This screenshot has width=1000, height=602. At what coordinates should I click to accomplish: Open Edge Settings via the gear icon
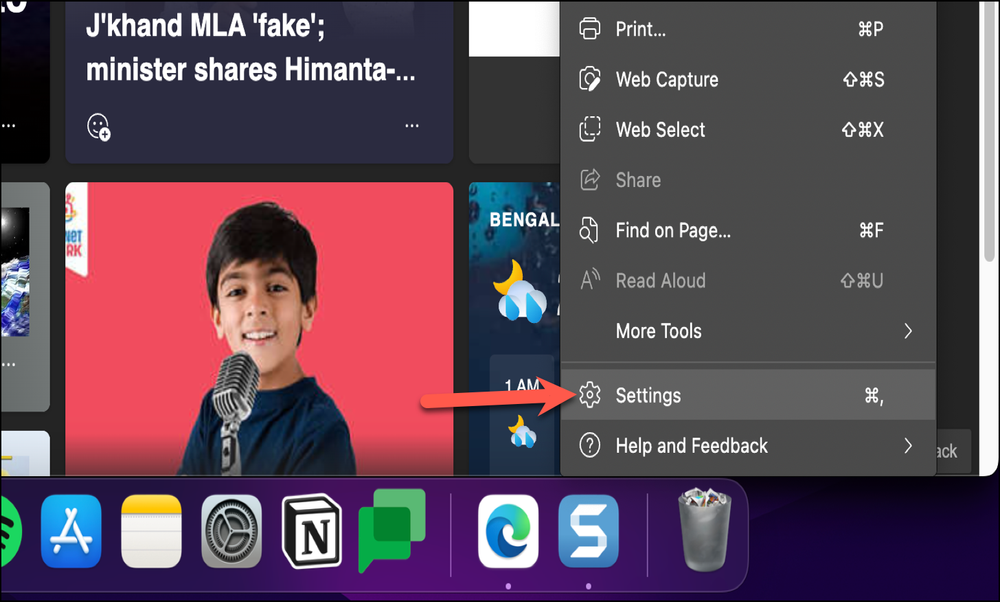590,395
